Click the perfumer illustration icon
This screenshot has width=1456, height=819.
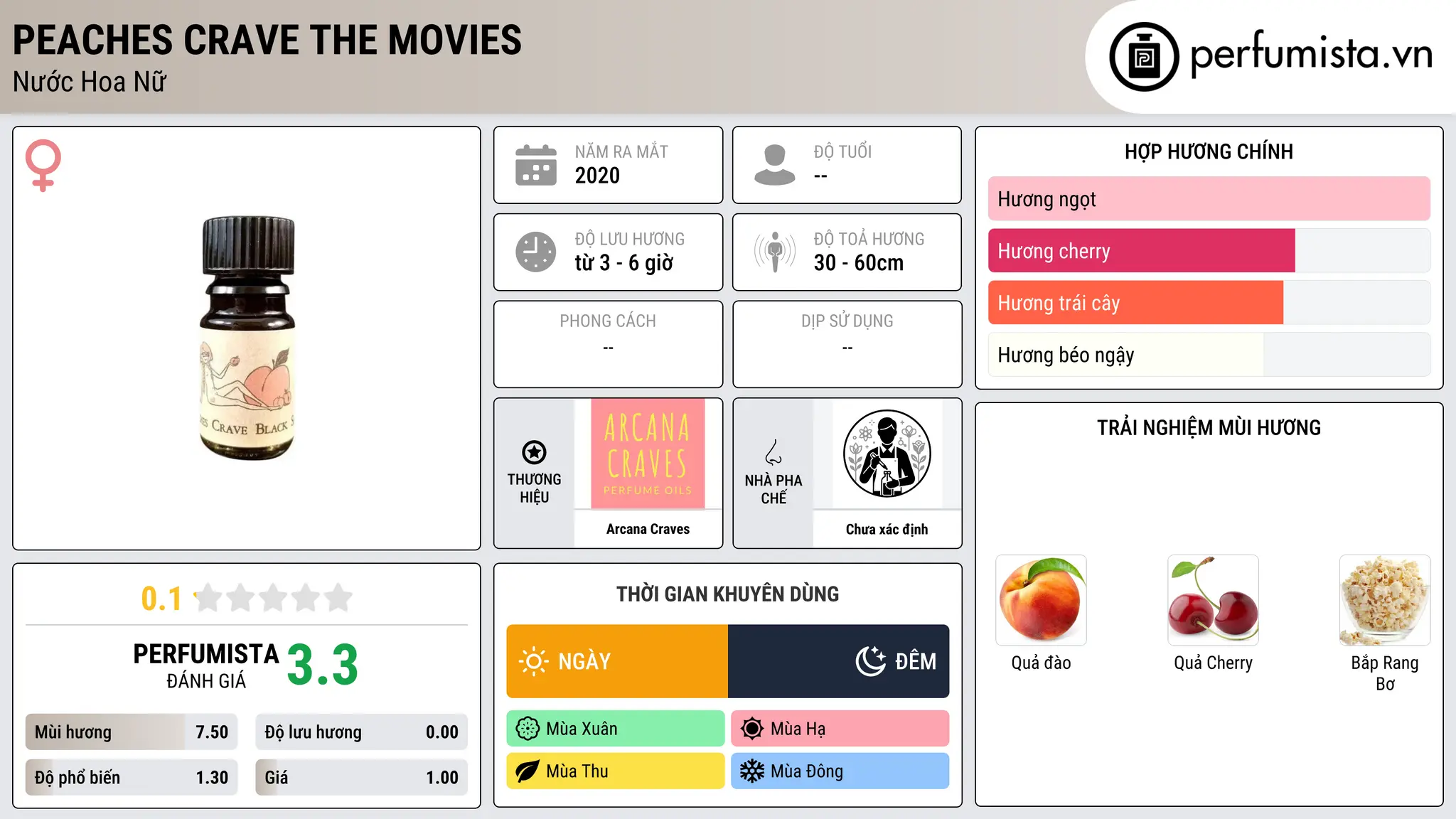pyautogui.click(x=887, y=454)
